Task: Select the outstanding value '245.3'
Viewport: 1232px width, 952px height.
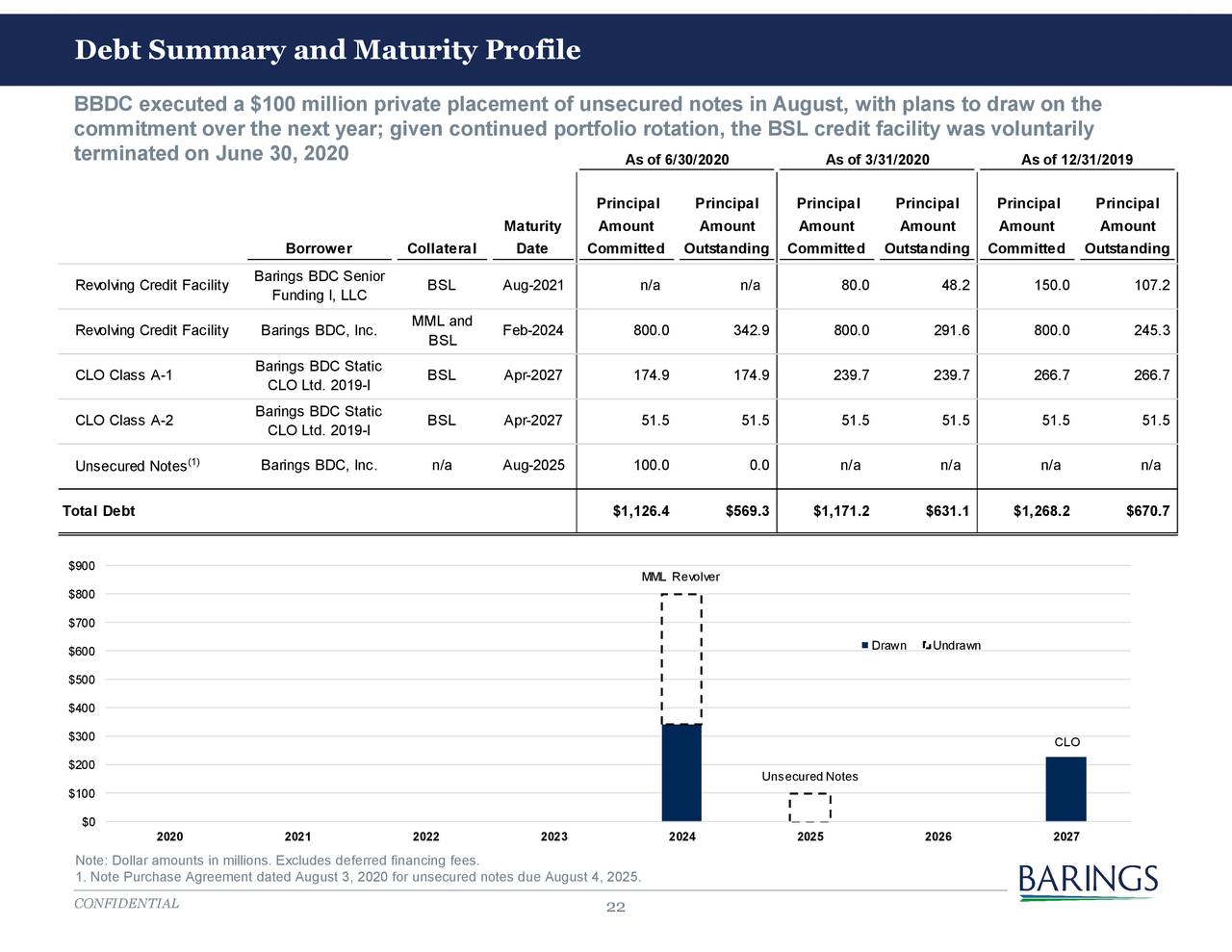Action: pos(1151,330)
